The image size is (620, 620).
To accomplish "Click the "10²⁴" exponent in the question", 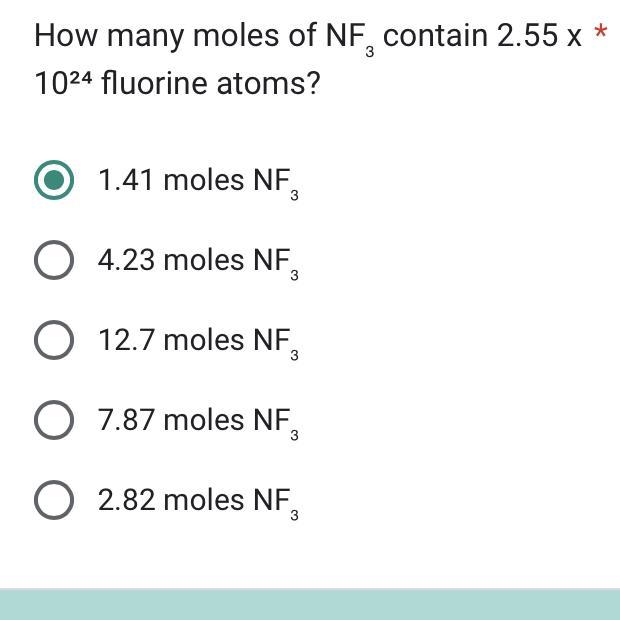I will [62, 82].
